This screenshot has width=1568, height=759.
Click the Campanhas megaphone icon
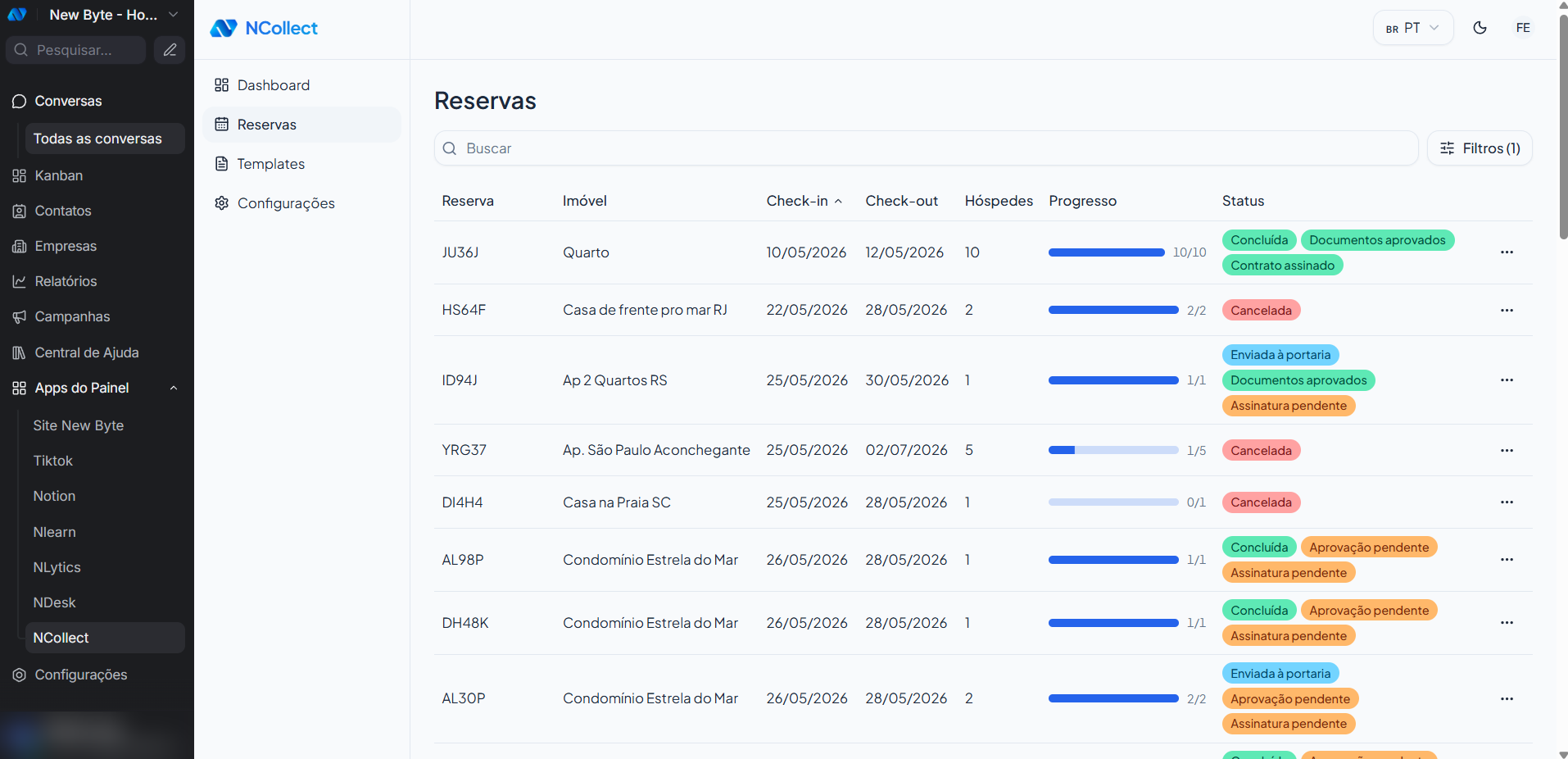click(20, 317)
